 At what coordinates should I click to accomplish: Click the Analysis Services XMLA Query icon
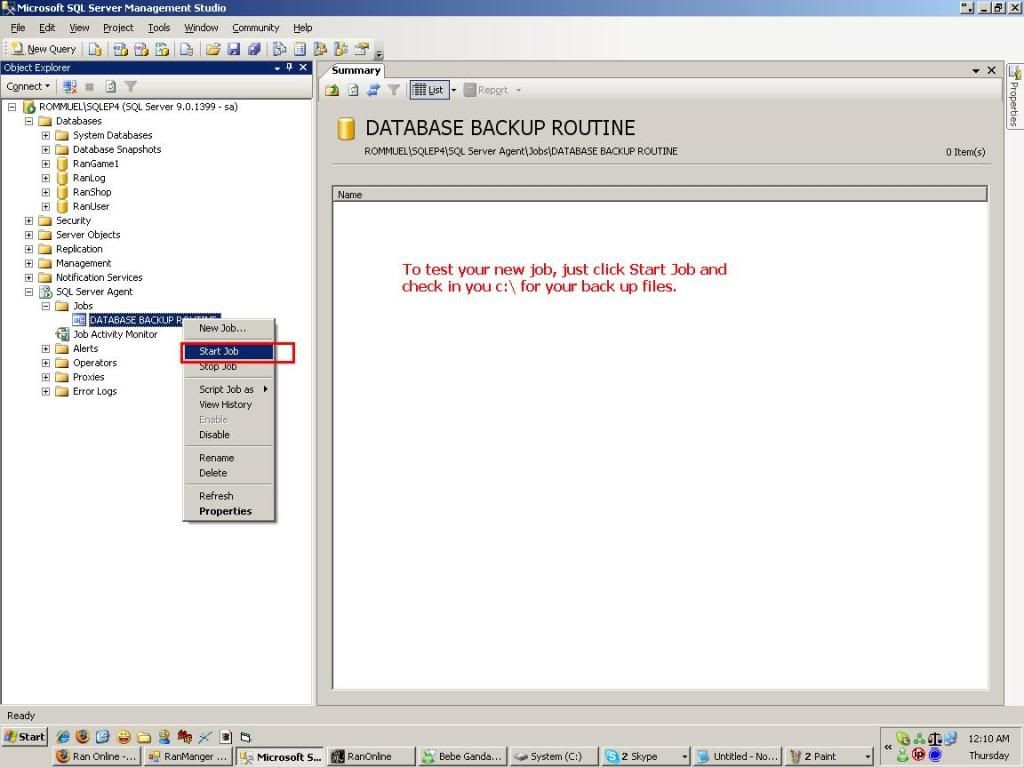click(162, 49)
